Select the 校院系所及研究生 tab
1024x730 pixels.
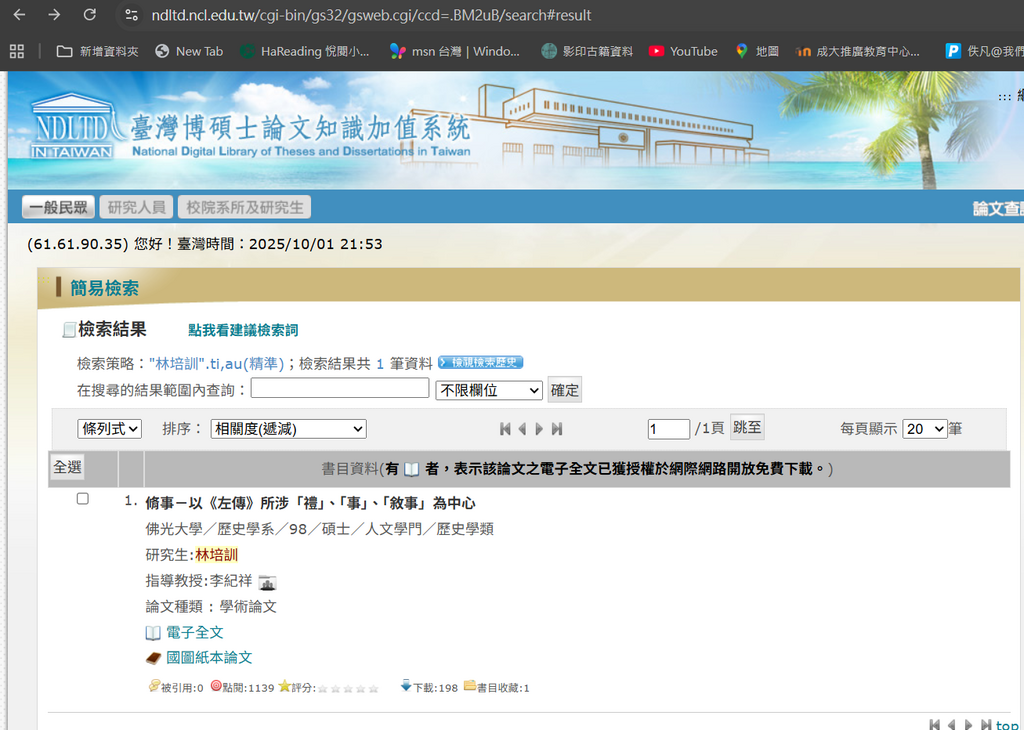(244, 207)
